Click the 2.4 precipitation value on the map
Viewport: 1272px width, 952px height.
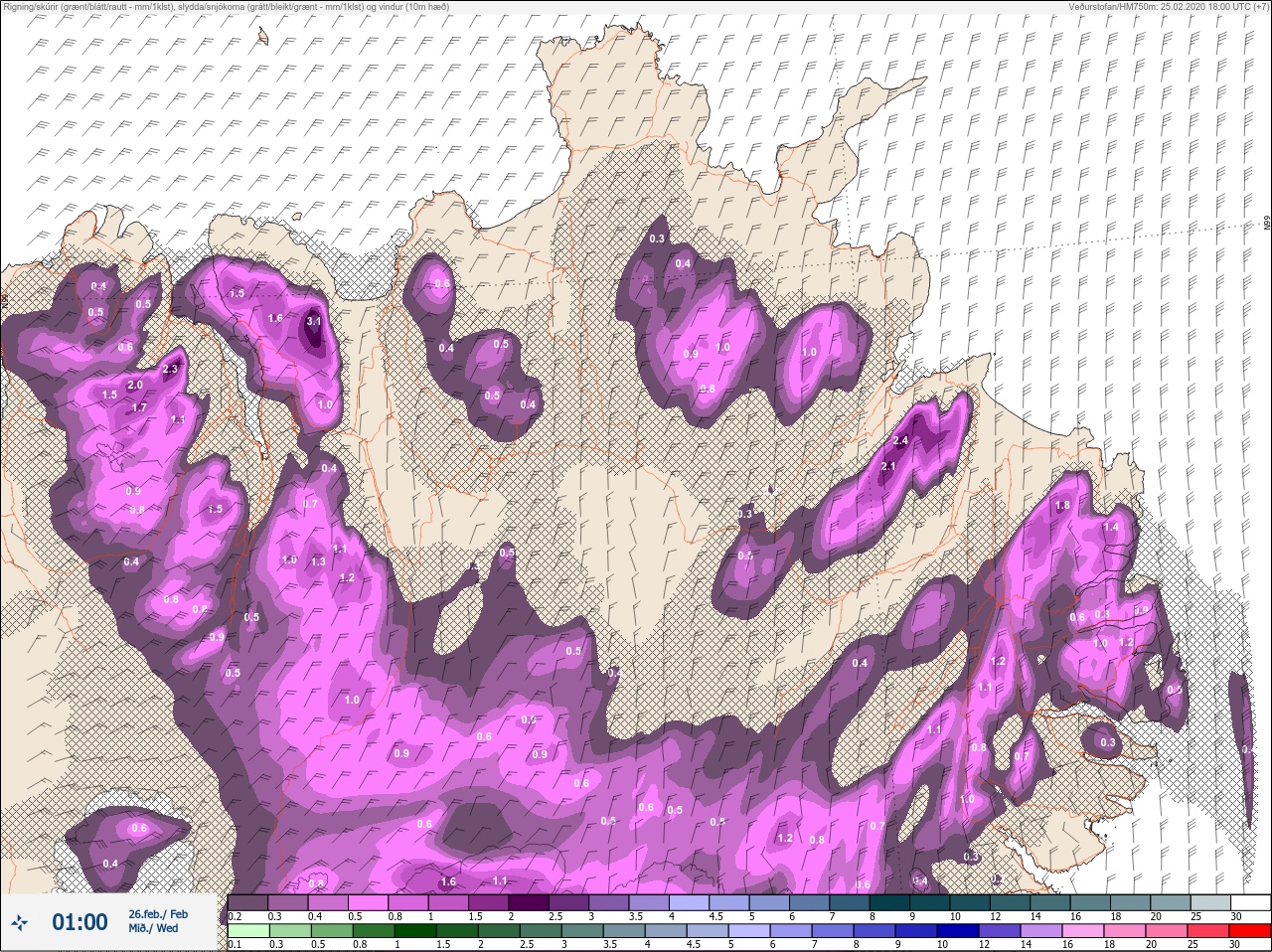(x=901, y=441)
